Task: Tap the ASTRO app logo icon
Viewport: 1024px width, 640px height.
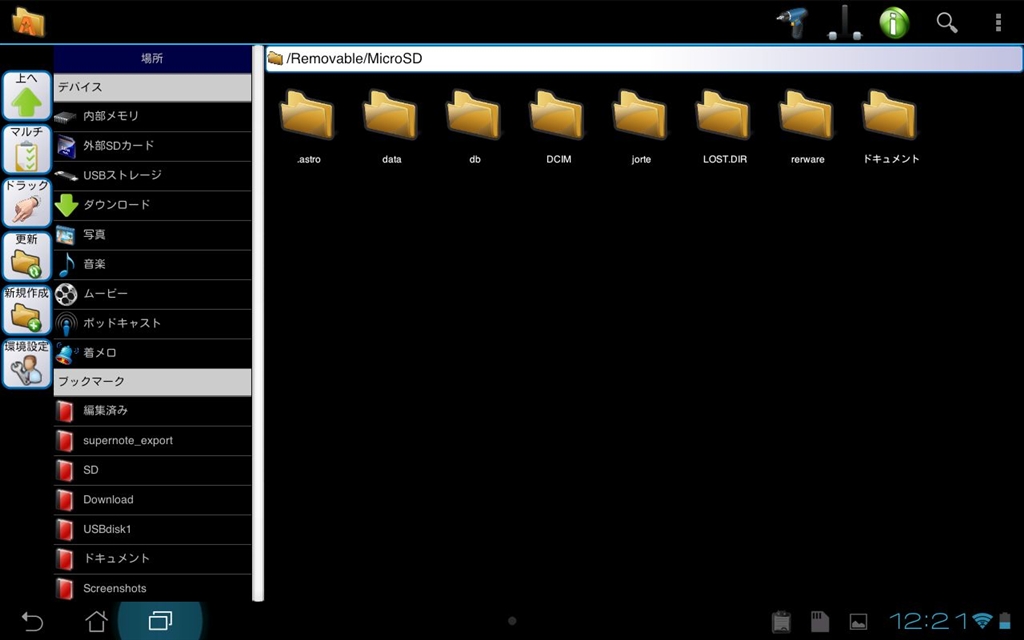Action: (29, 22)
